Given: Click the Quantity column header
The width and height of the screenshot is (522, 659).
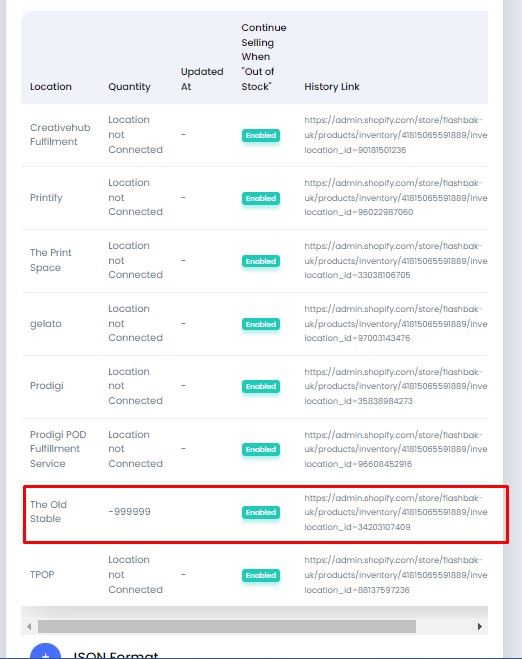Looking at the screenshot, I should point(129,87).
